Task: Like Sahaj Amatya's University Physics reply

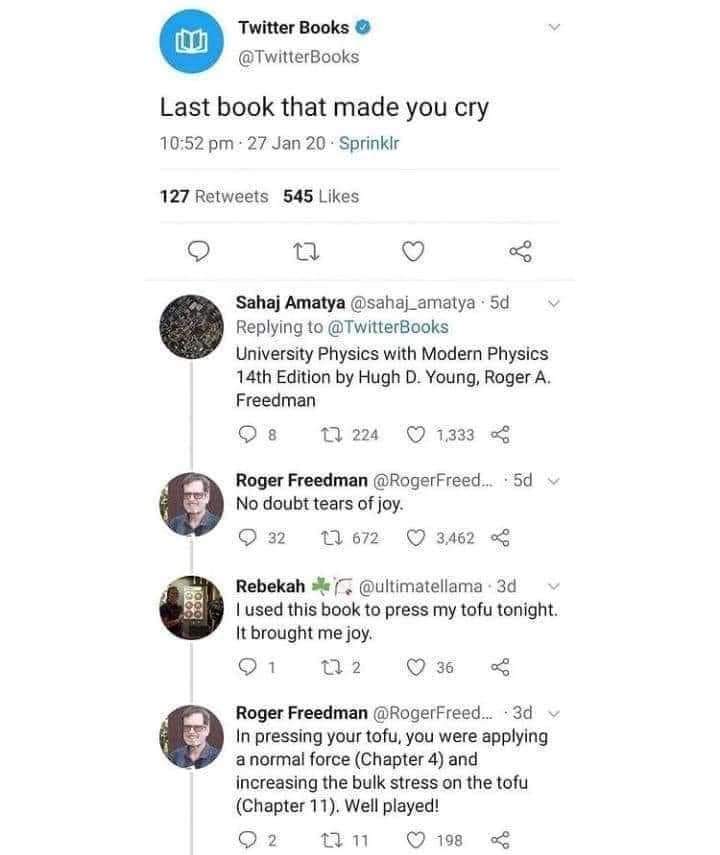Action: (x=417, y=434)
